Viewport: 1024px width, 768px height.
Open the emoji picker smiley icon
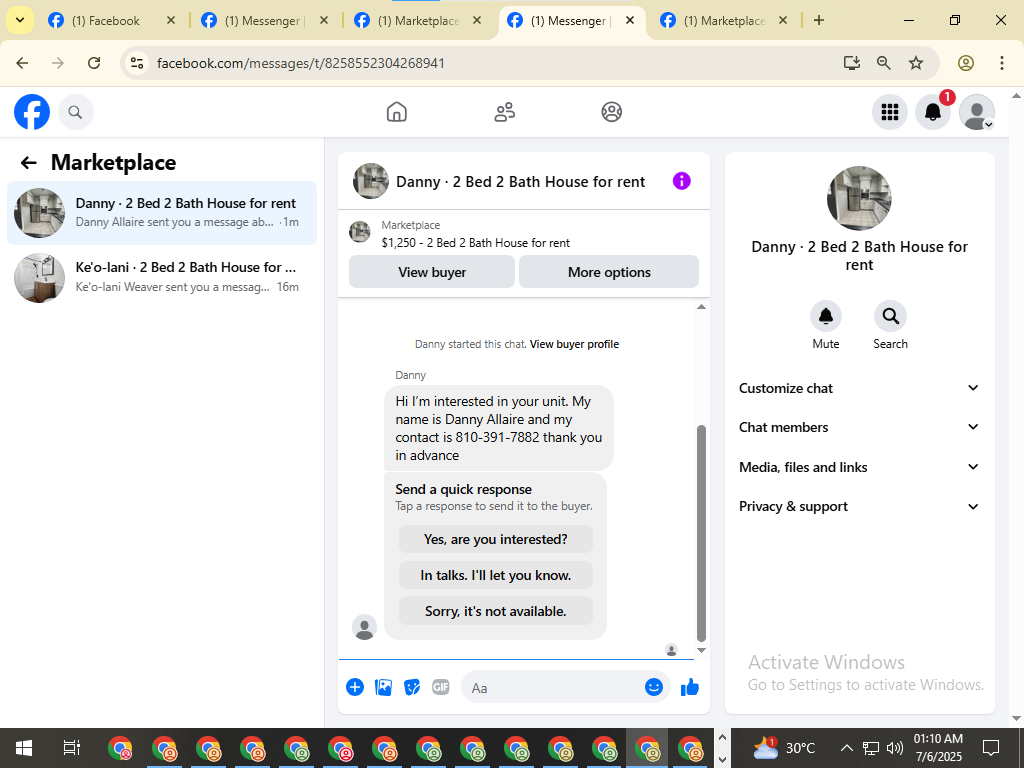click(654, 687)
